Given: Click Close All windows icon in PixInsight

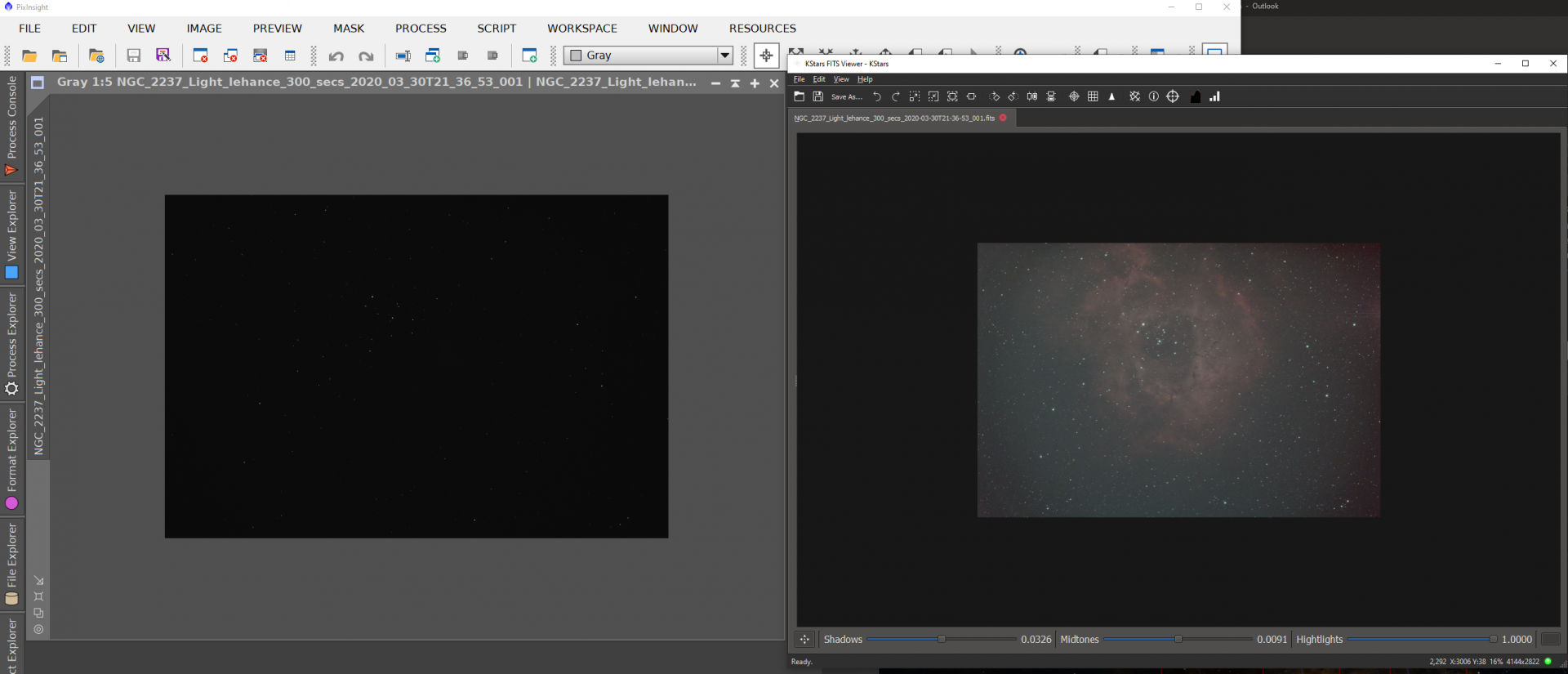Looking at the screenshot, I should (230, 56).
